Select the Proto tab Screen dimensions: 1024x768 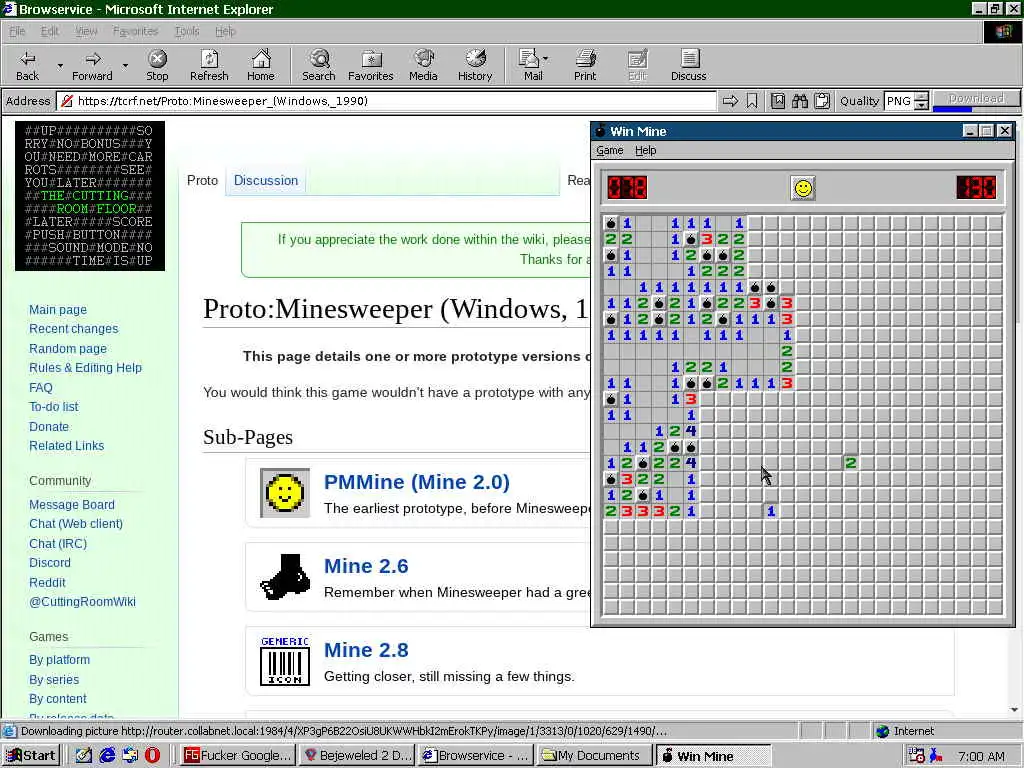pyautogui.click(x=202, y=180)
